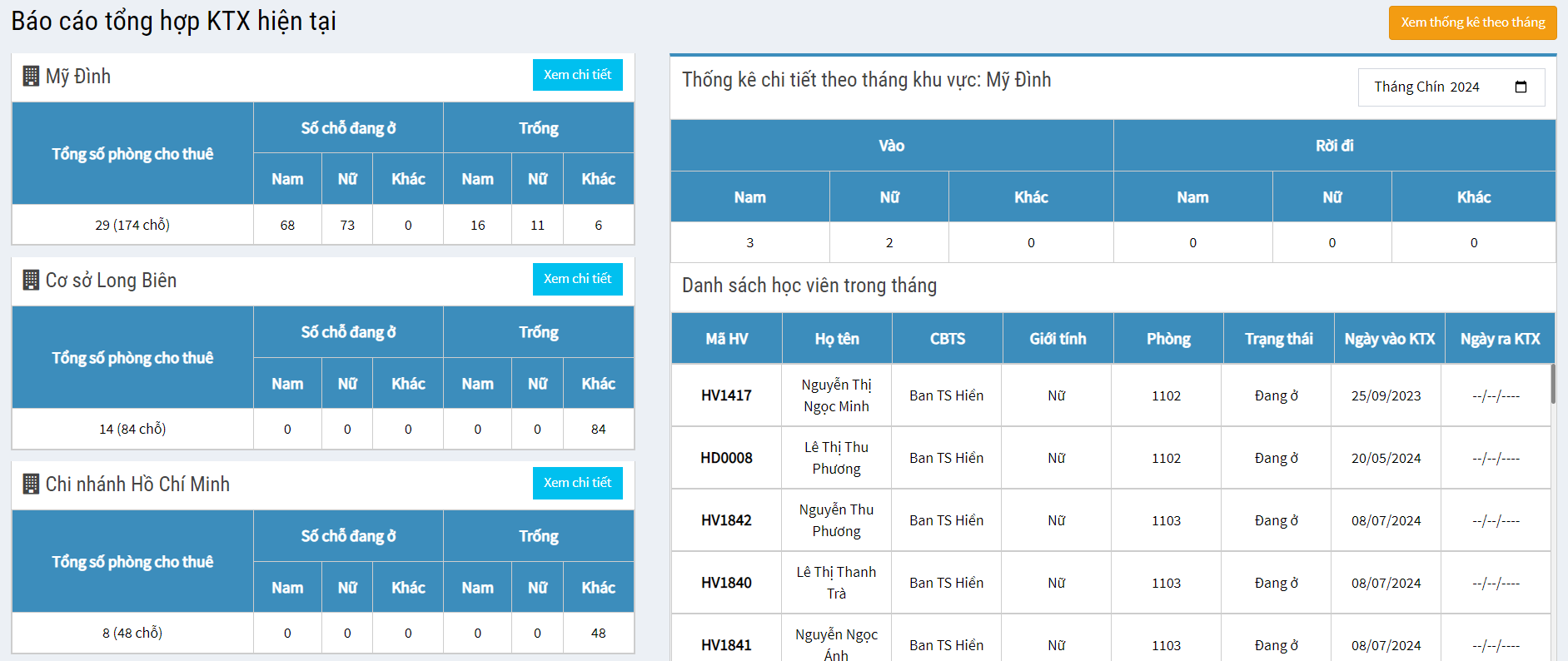This screenshot has height=661, width=1568.
Task: Click the Họ tên column header
Action: pyautogui.click(x=836, y=339)
